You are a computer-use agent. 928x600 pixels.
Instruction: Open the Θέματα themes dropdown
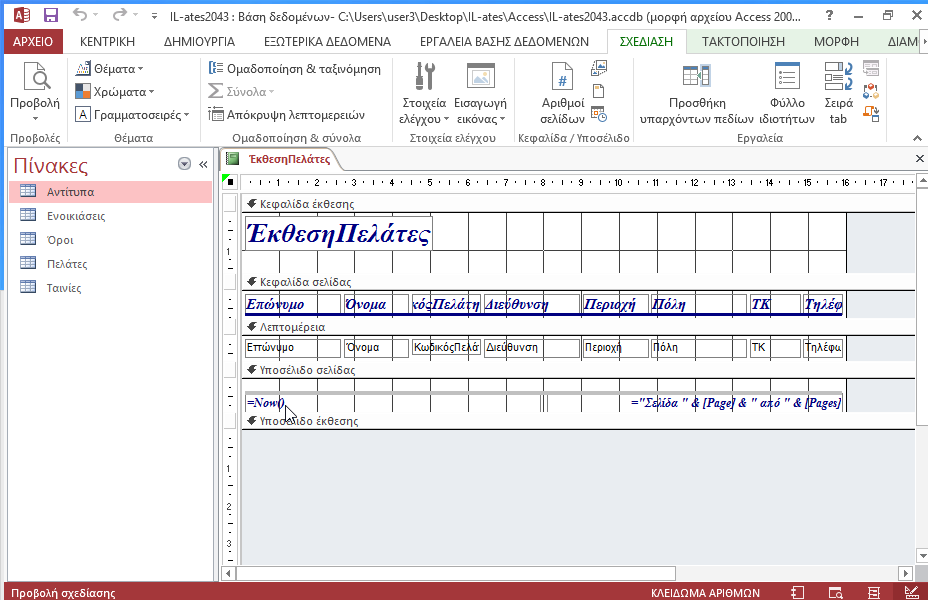(x=109, y=69)
